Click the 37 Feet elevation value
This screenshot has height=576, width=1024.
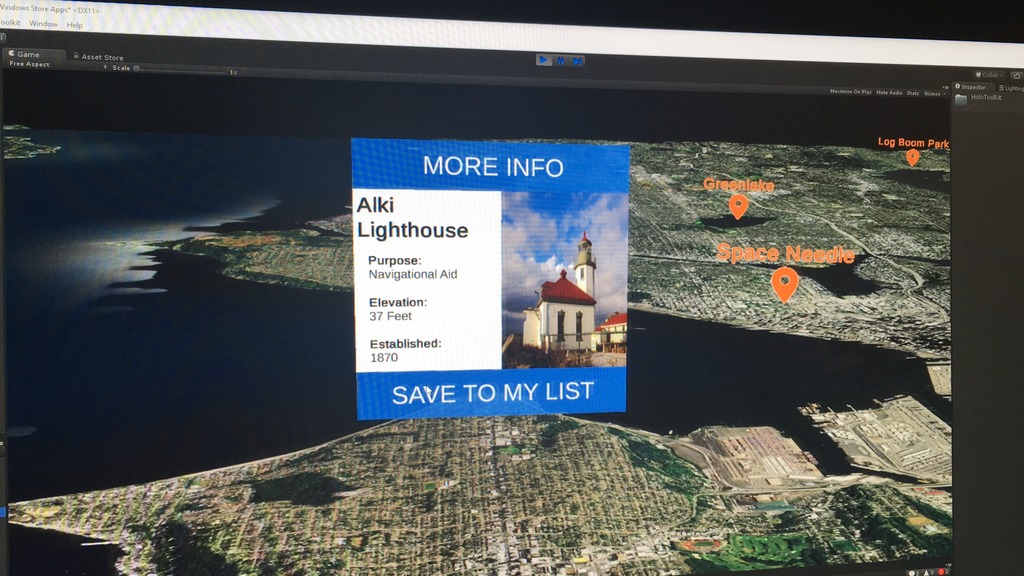(391, 316)
